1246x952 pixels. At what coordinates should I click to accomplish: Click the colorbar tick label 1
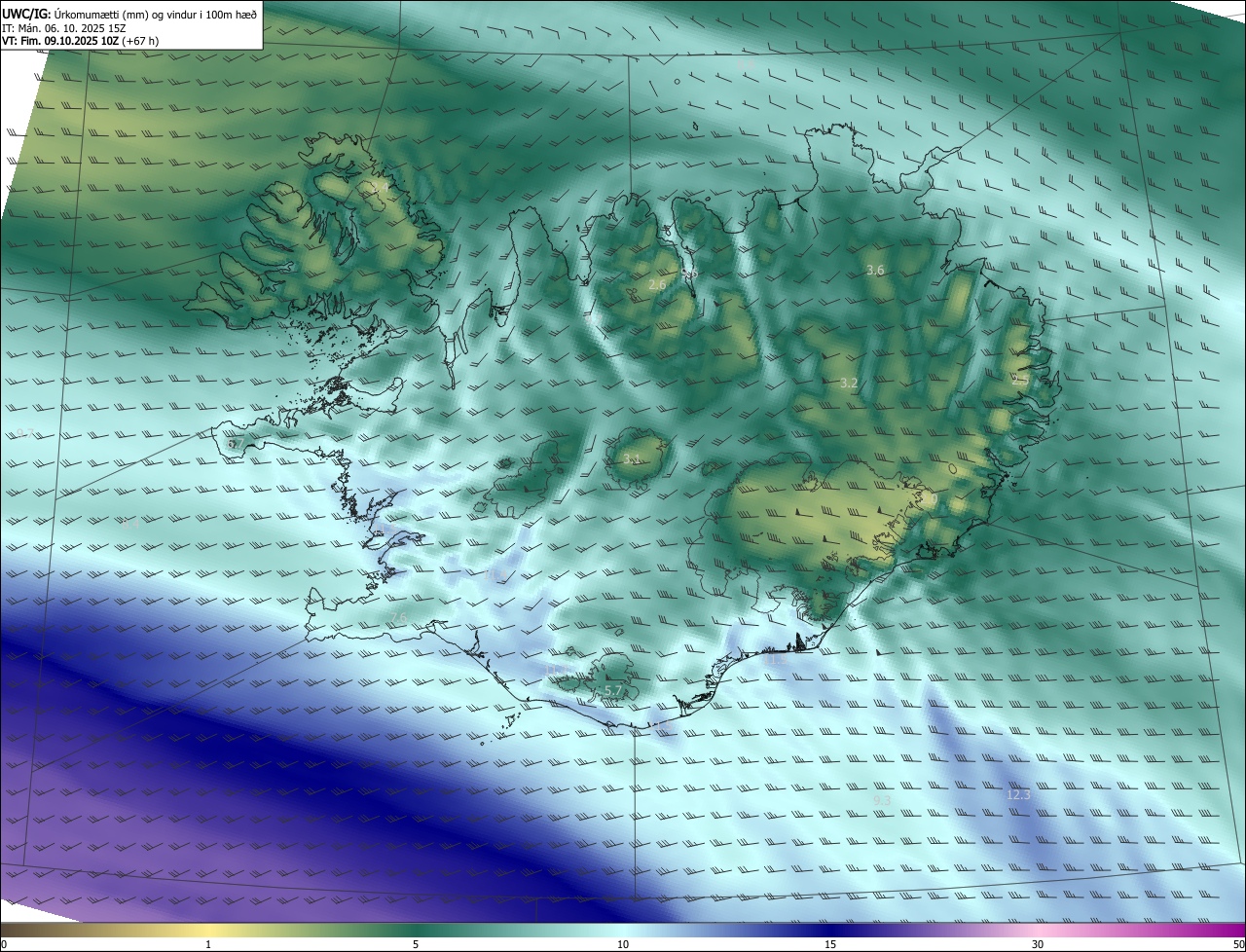(208, 944)
